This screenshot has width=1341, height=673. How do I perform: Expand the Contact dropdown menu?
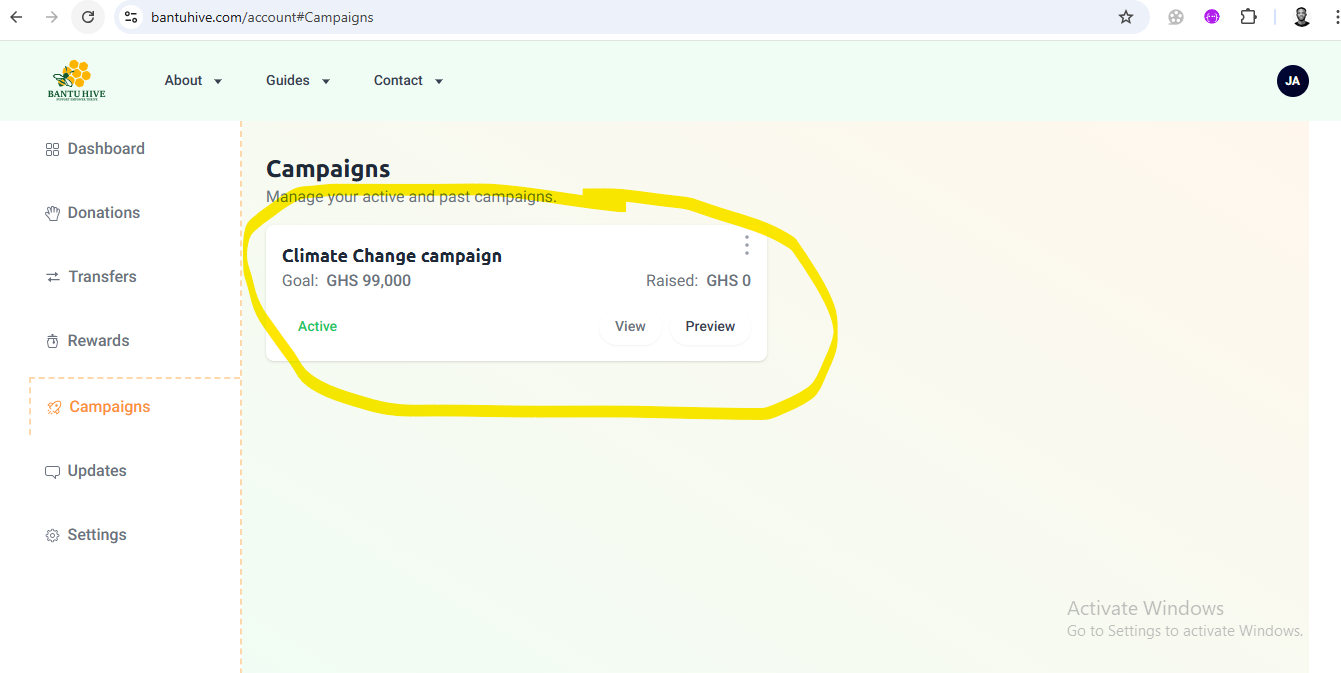click(408, 81)
